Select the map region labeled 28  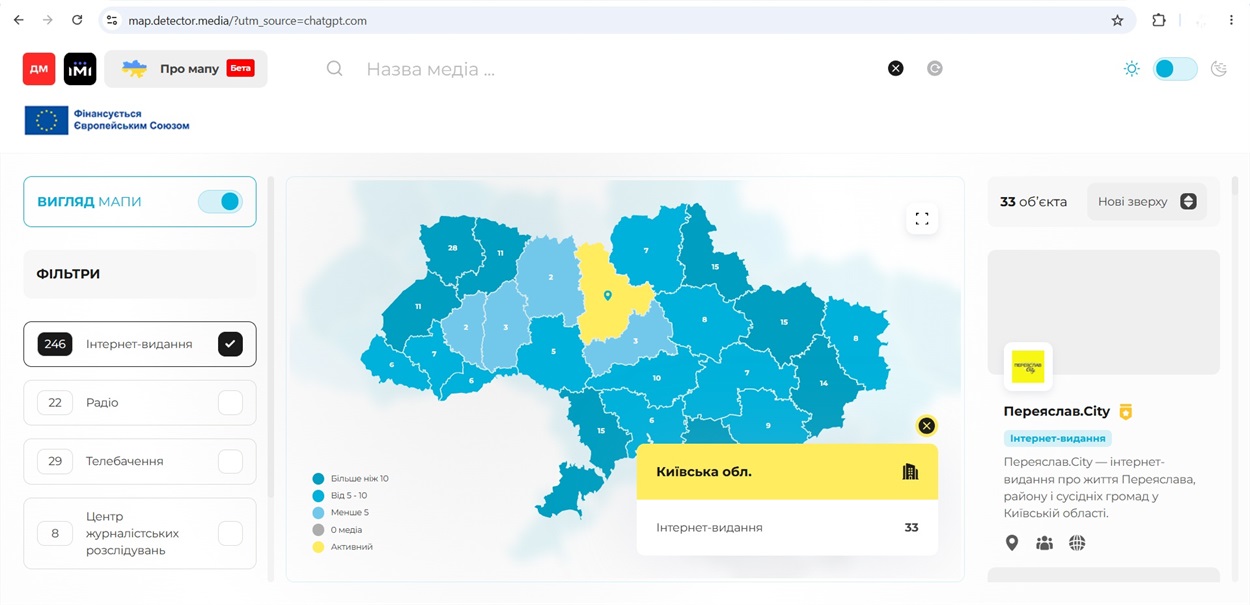(x=452, y=248)
